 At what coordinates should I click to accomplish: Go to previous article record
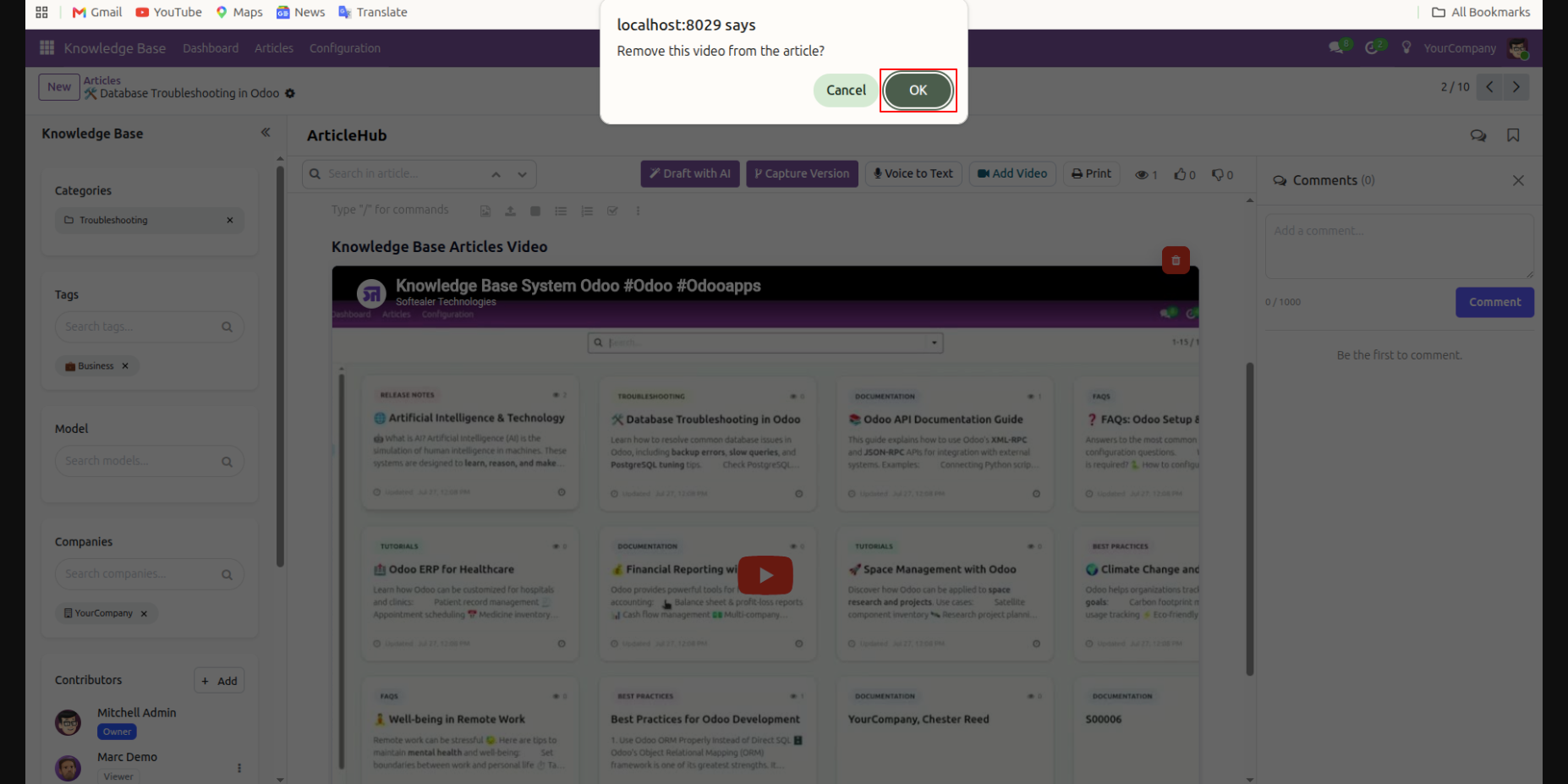coord(1489,87)
